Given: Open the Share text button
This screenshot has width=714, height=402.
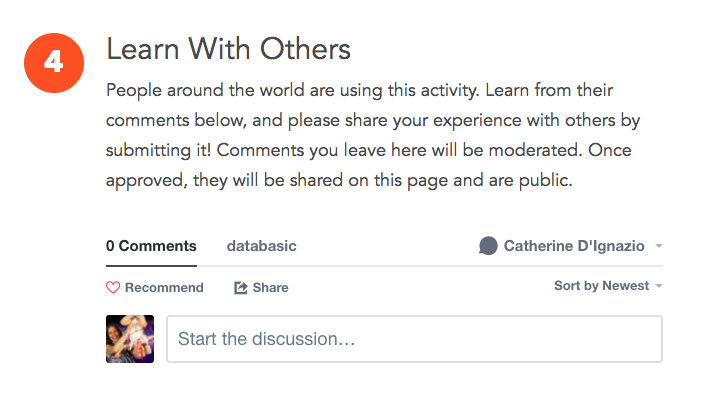Looking at the screenshot, I should click(x=270, y=288).
